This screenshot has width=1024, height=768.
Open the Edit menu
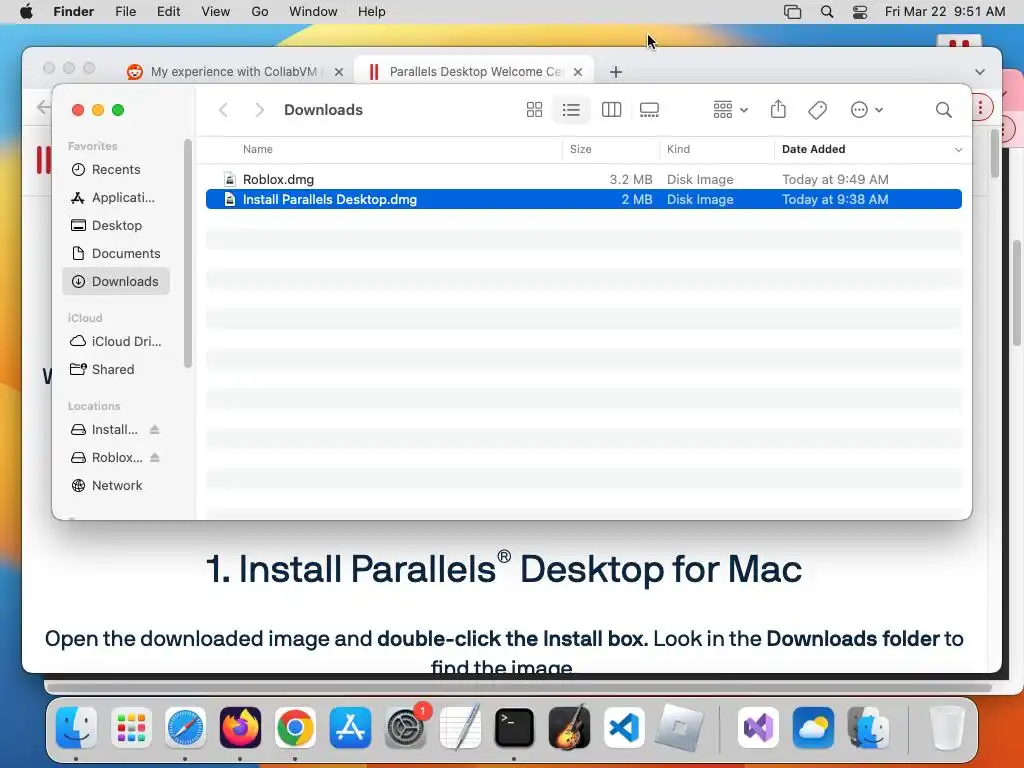(x=168, y=12)
